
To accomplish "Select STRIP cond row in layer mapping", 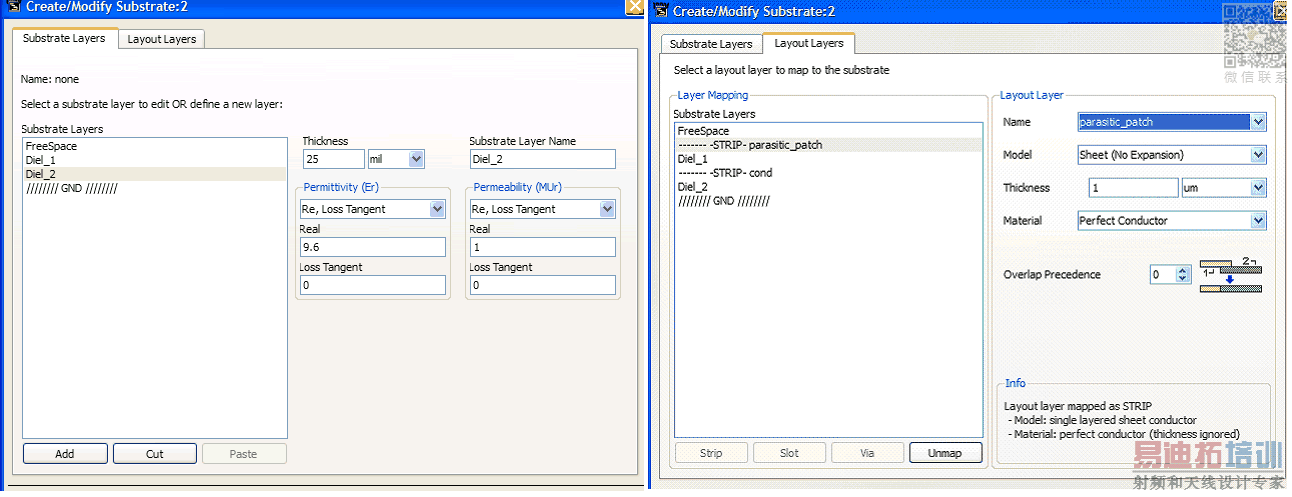I will point(829,173).
